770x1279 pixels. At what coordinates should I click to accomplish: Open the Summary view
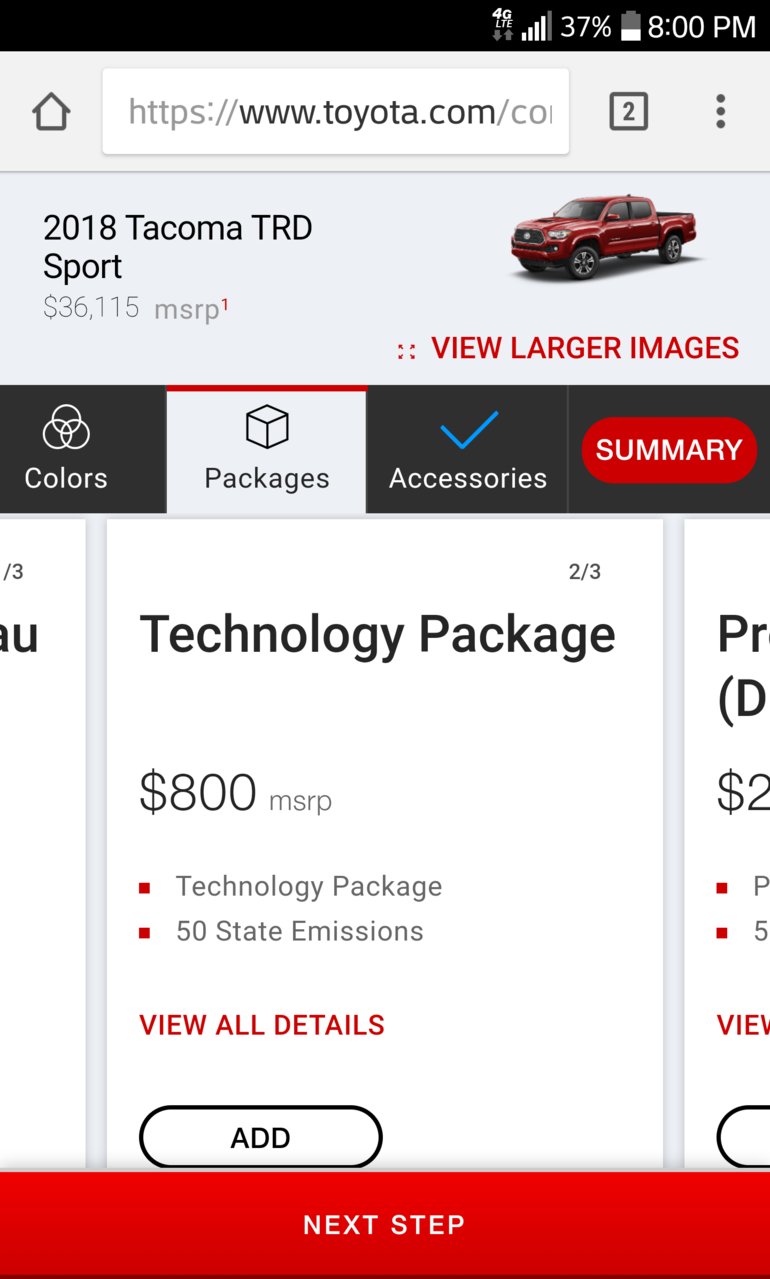[x=669, y=450]
